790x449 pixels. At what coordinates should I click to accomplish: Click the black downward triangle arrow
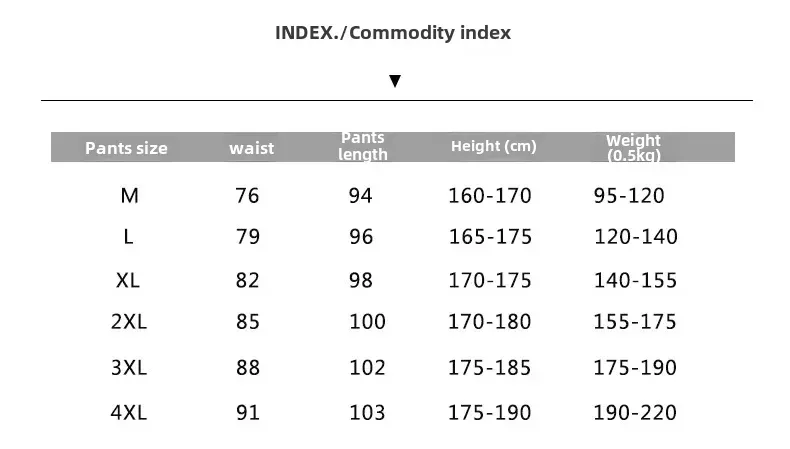coord(395,81)
